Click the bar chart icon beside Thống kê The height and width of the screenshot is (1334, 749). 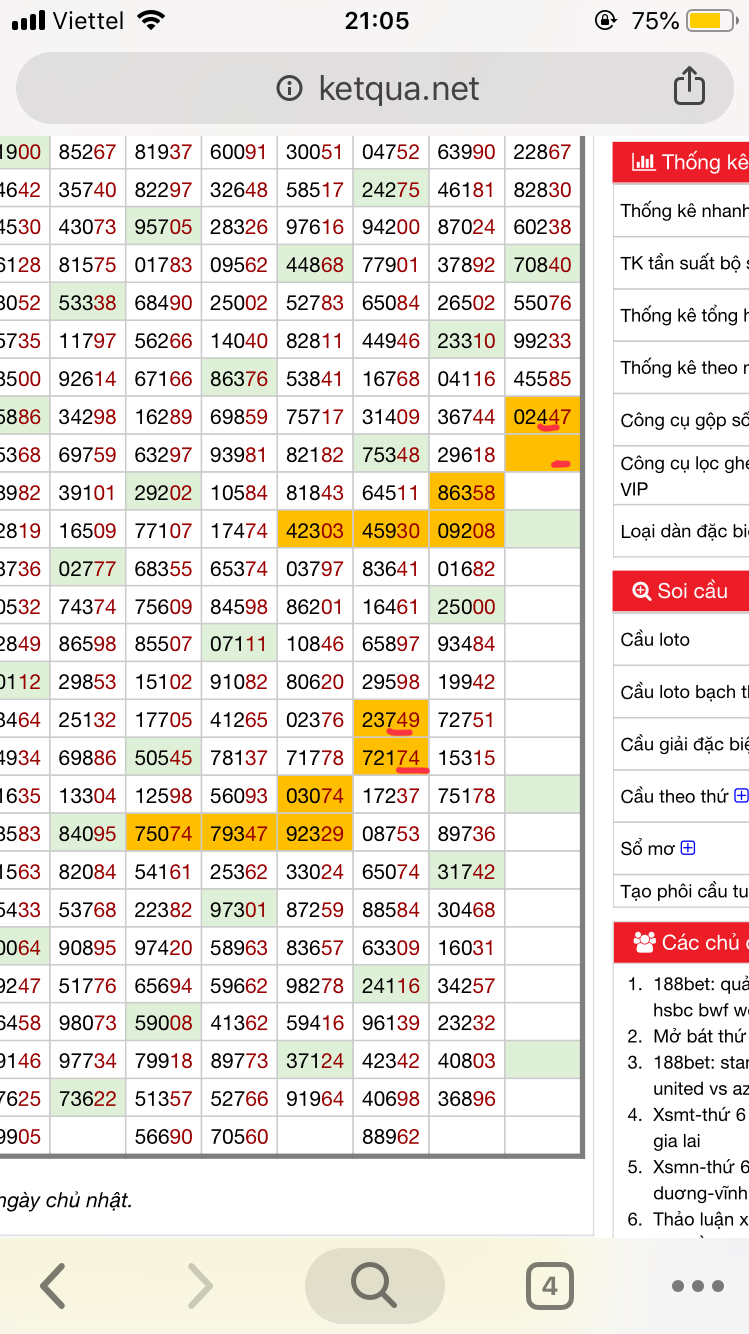[x=643, y=162]
